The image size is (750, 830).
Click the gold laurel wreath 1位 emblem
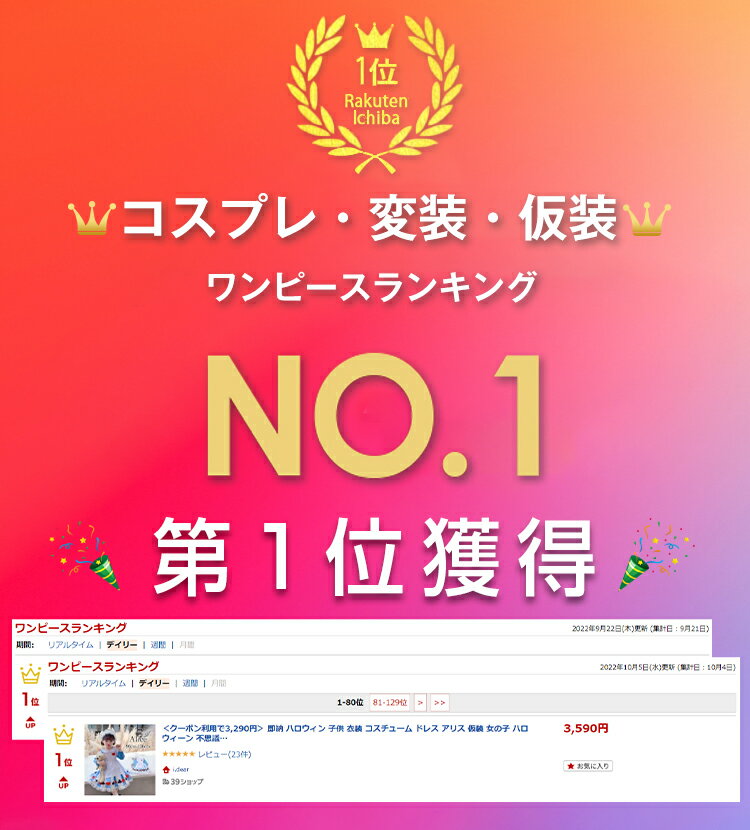click(x=375, y=94)
